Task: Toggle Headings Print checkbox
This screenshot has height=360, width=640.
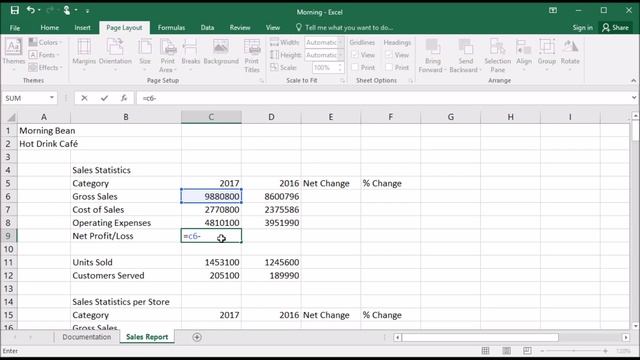Action: pos(389,67)
